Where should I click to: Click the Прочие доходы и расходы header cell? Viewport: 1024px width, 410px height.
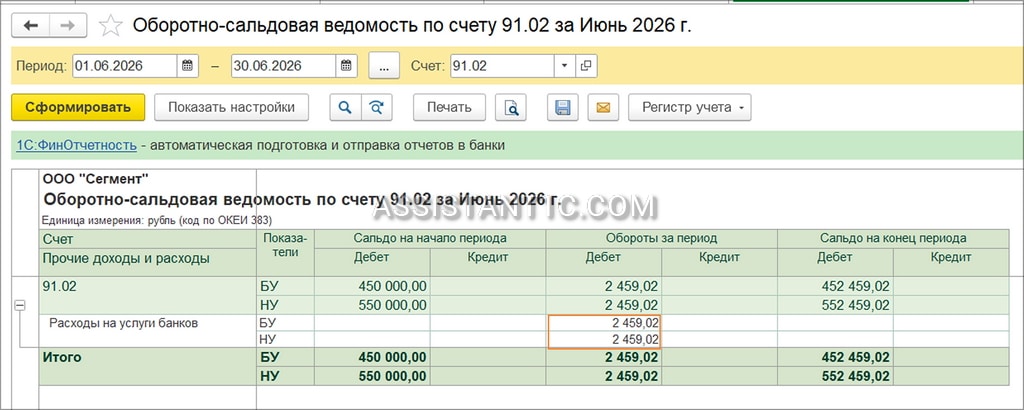[148, 262]
